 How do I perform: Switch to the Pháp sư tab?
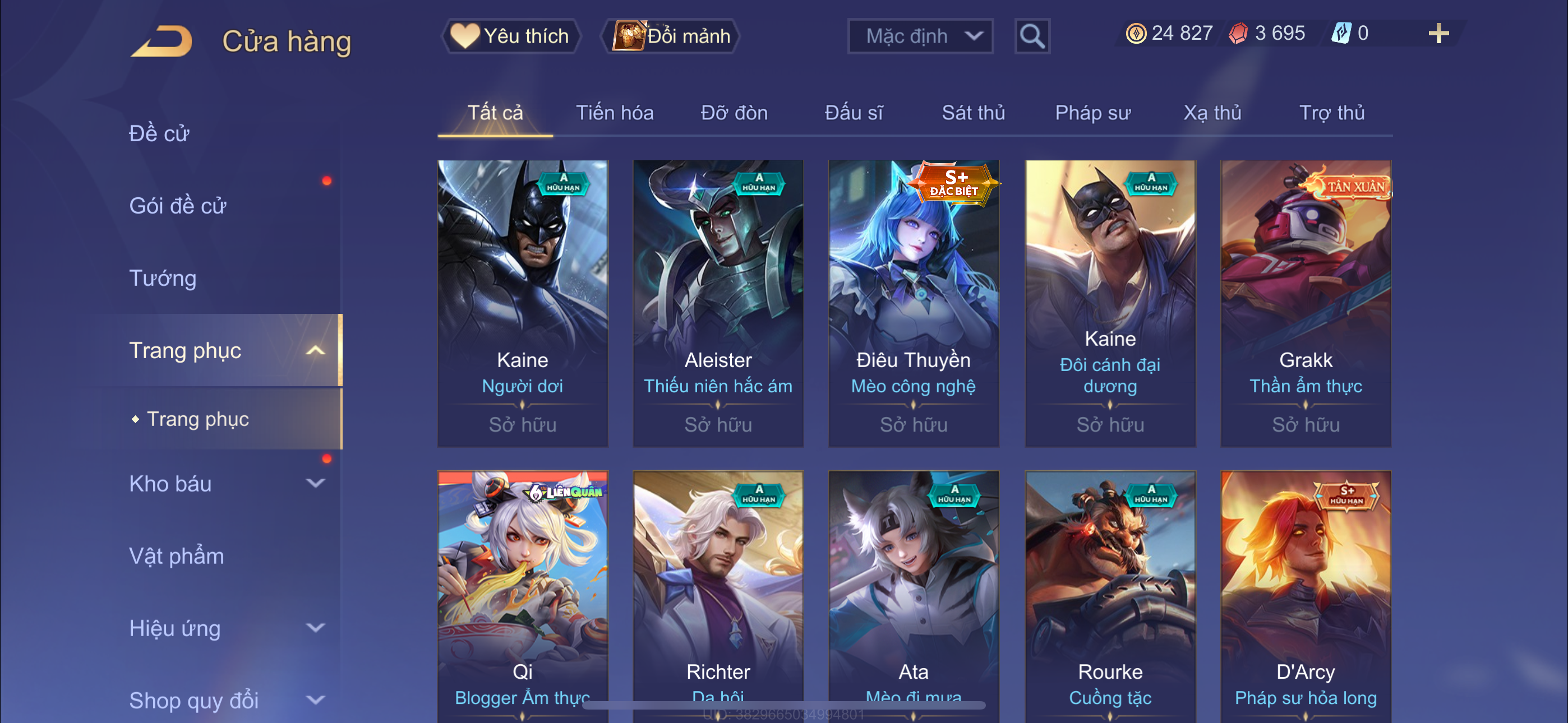point(1092,113)
